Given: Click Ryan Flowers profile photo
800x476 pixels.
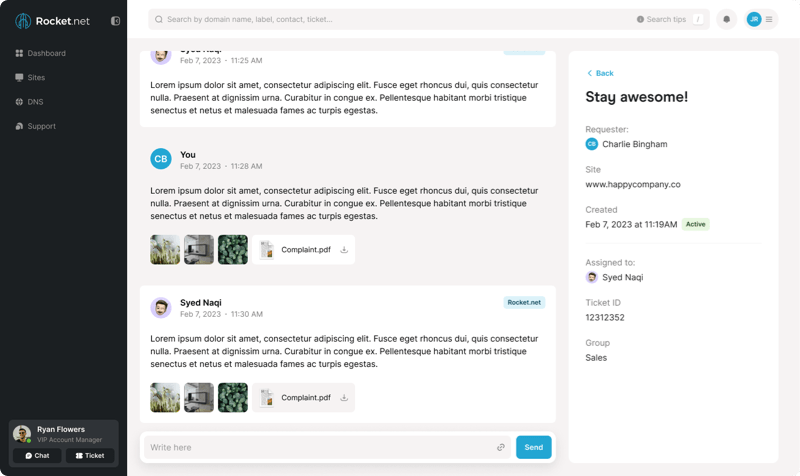Looking at the screenshot, I should click(22, 434).
